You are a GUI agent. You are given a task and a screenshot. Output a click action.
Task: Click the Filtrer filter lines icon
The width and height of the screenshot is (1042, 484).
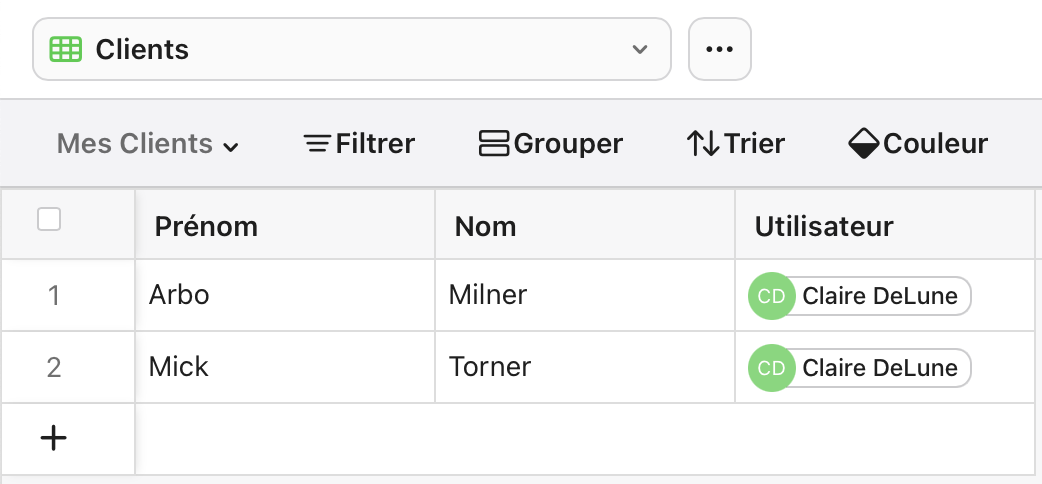click(317, 144)
